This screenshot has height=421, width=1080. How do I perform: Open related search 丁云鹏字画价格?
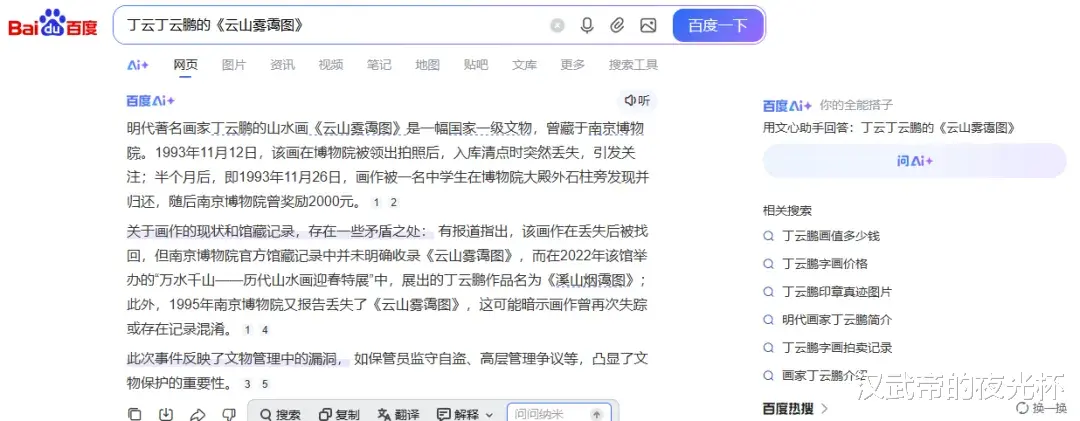(824, 264)
